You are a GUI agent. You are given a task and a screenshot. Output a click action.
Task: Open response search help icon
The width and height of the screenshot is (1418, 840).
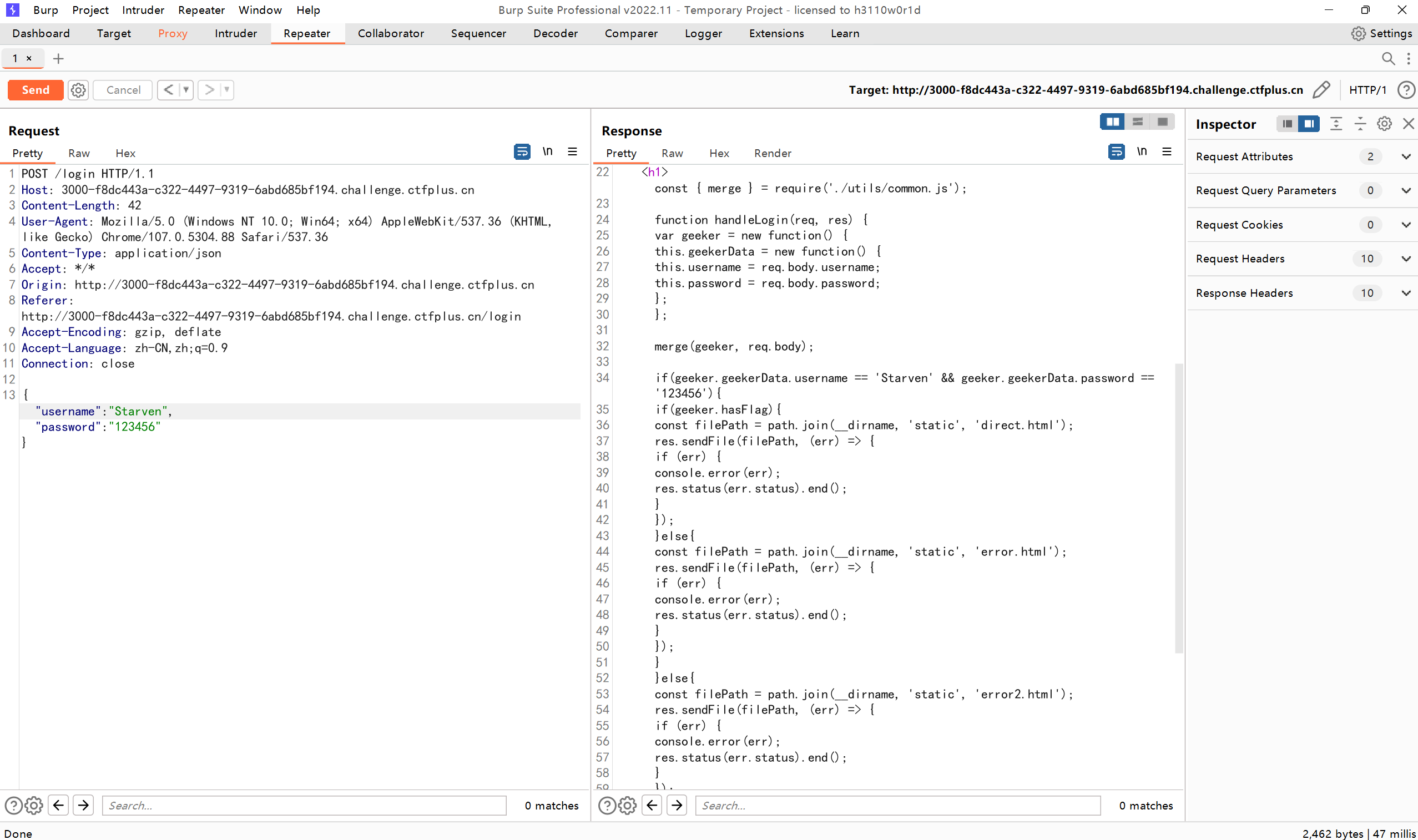[x=607, y=806]
